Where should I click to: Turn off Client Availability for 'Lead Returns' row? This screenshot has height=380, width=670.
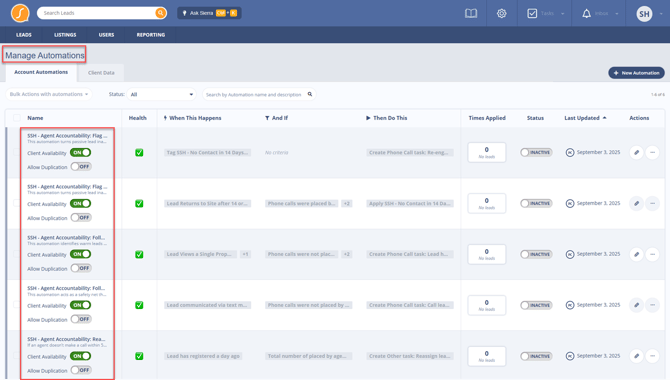click(x=80, y=203)
